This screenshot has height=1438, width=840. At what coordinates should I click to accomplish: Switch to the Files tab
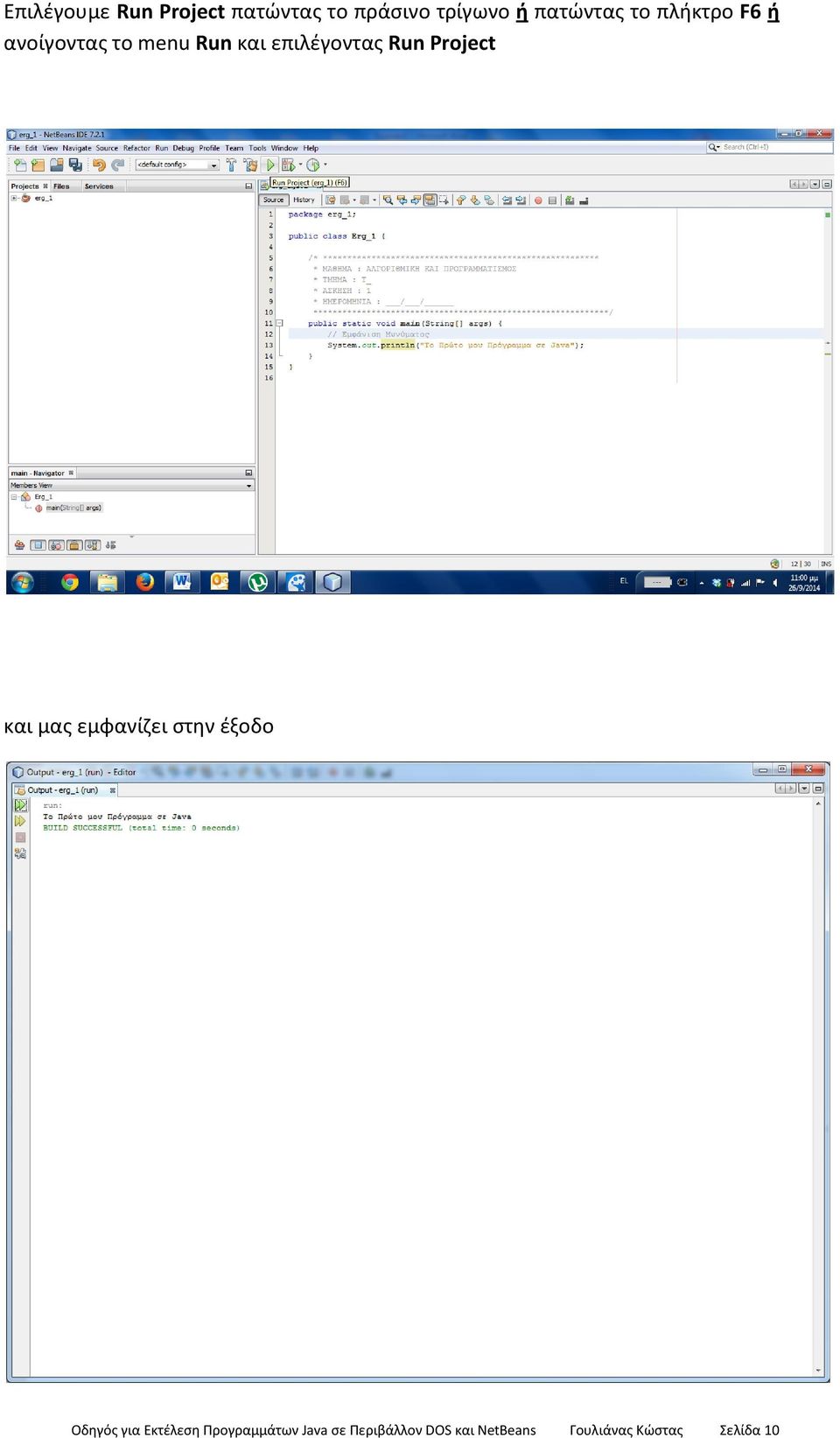point(61,186)
